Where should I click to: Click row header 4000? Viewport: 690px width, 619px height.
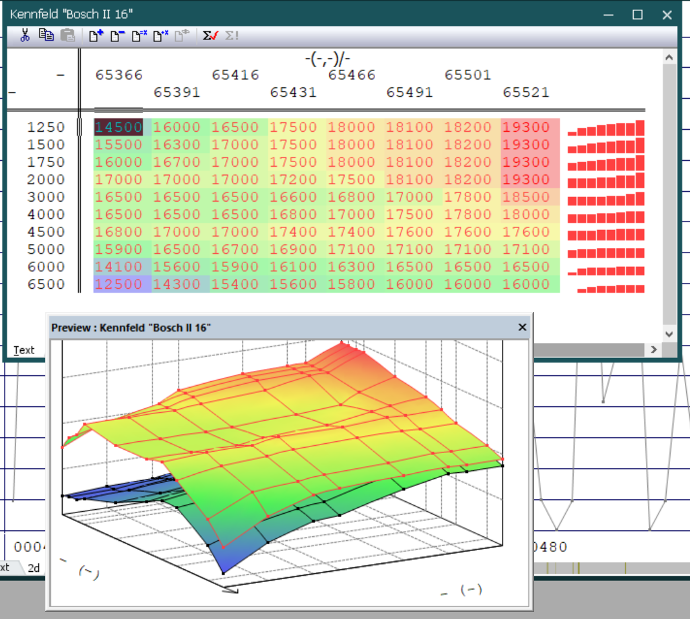tap(46, 215)
